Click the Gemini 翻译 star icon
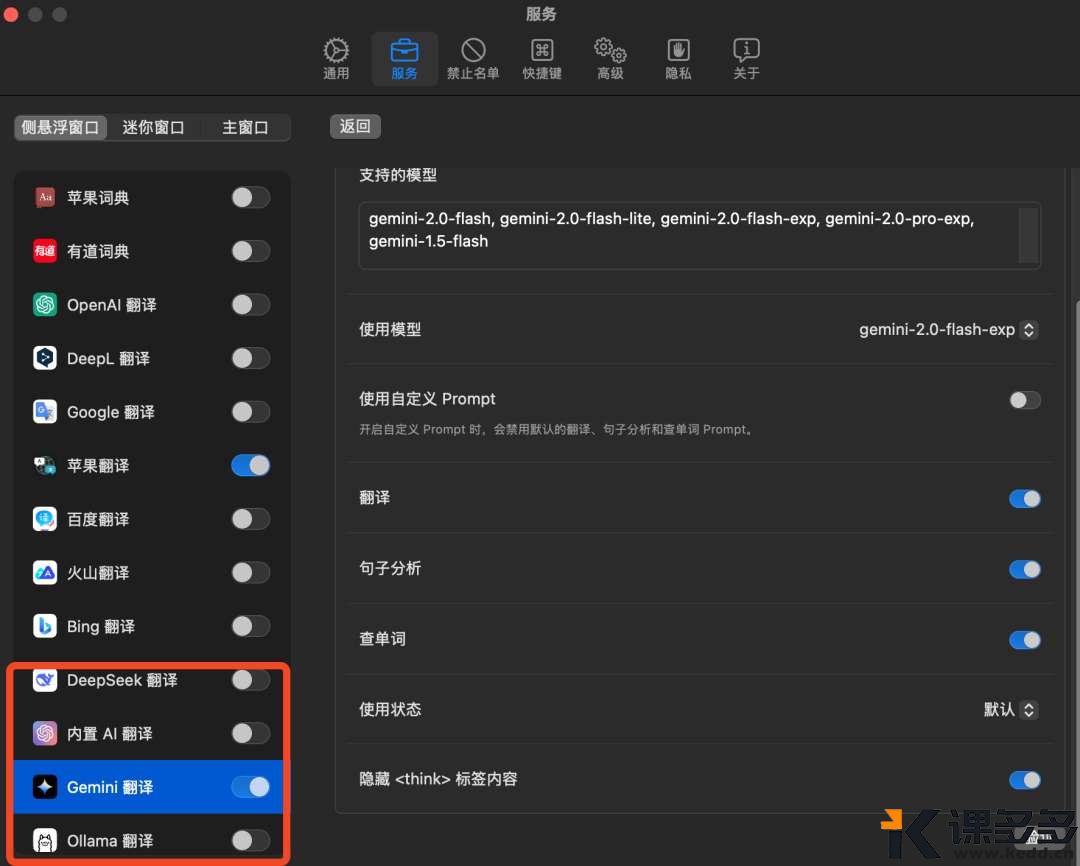The height and width of the screenshot is (866, 1080). pyautogui.click(x=45, y=787)
